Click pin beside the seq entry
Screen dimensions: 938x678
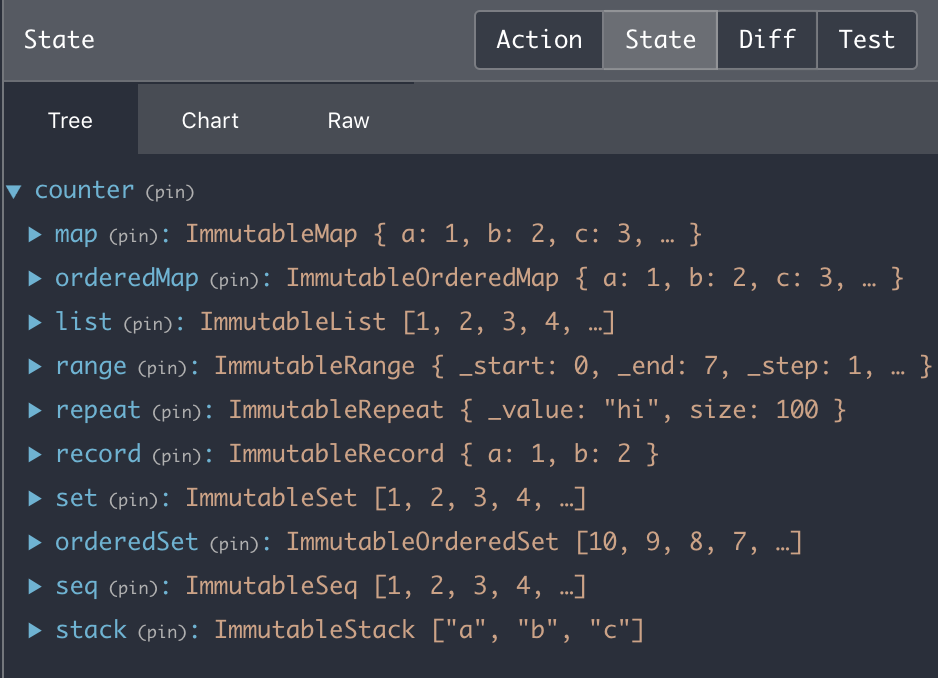[134, 586]
